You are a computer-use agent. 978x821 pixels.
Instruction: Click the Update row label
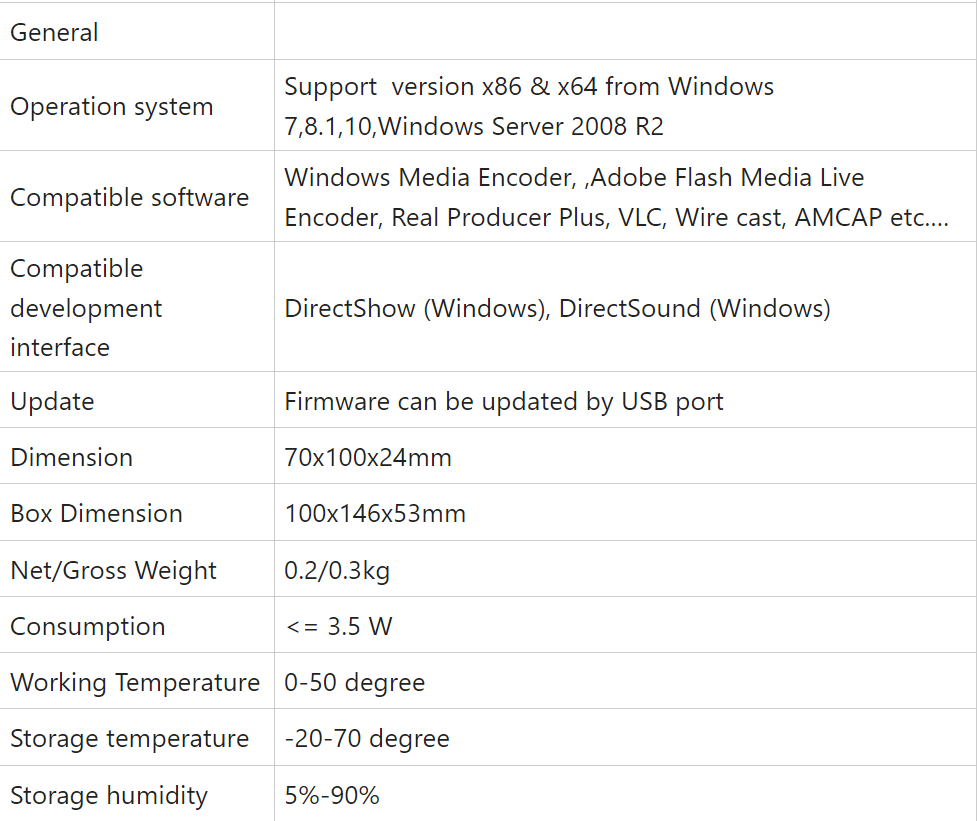click(x=52, y=401)
